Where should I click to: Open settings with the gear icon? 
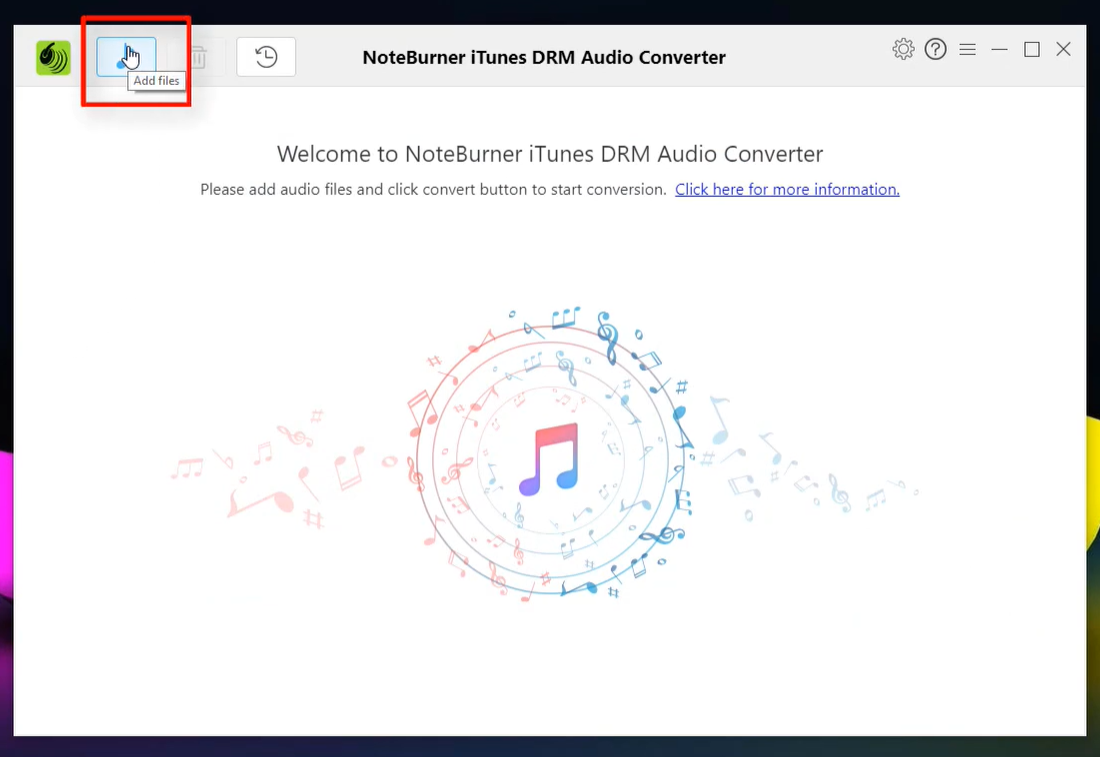pyautogui.click(x=903, y=49)
